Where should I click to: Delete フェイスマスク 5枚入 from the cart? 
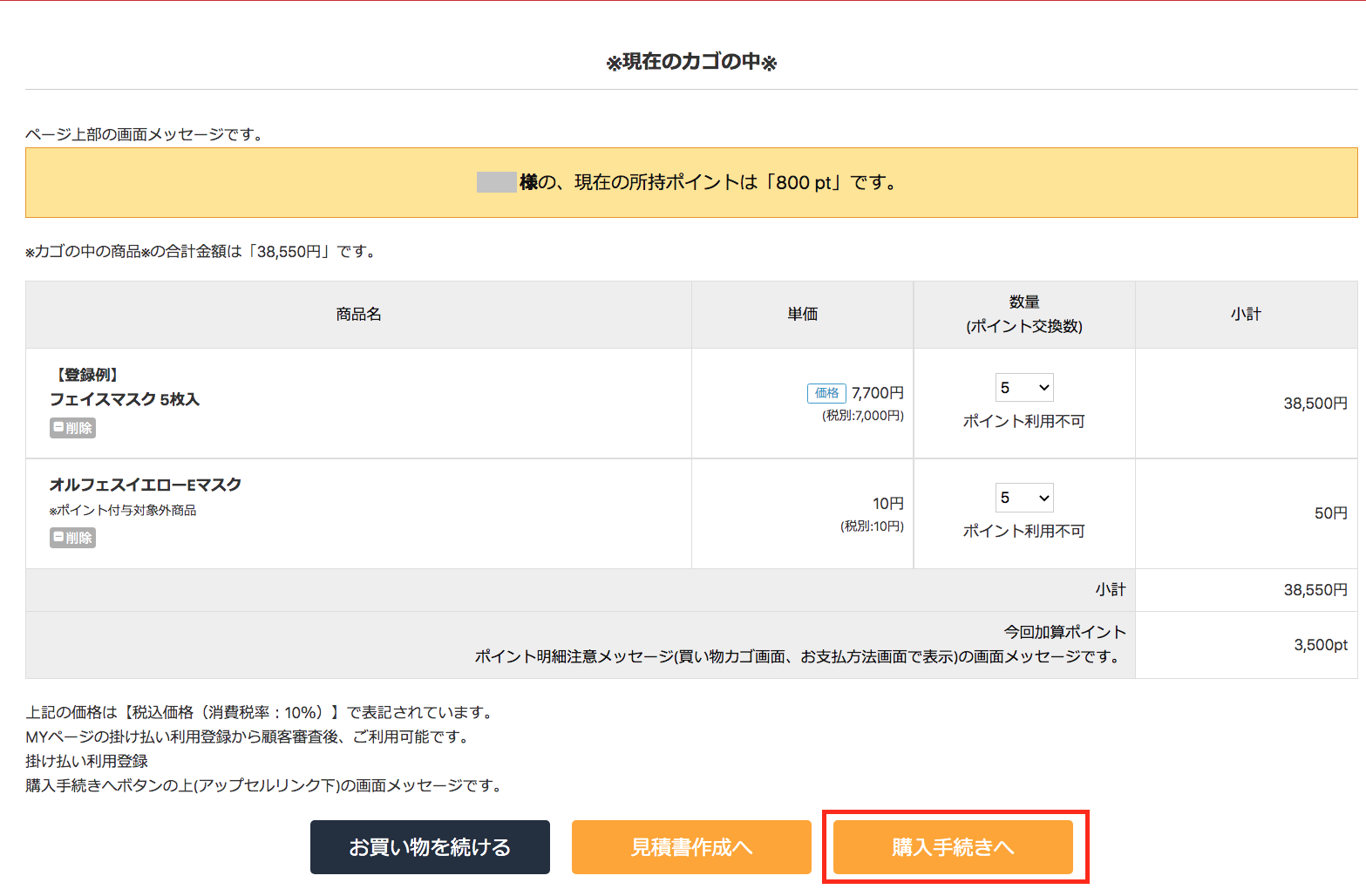[x=72, y=428]
